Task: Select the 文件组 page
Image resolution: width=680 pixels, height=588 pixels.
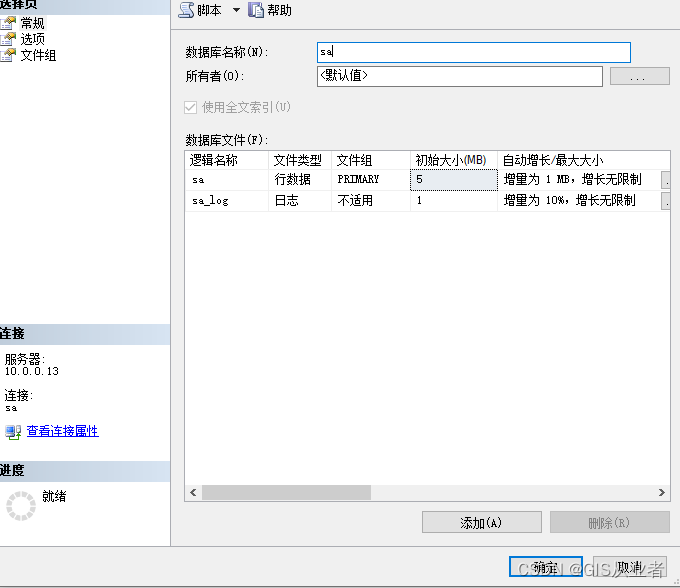Action: coord(38,55)
